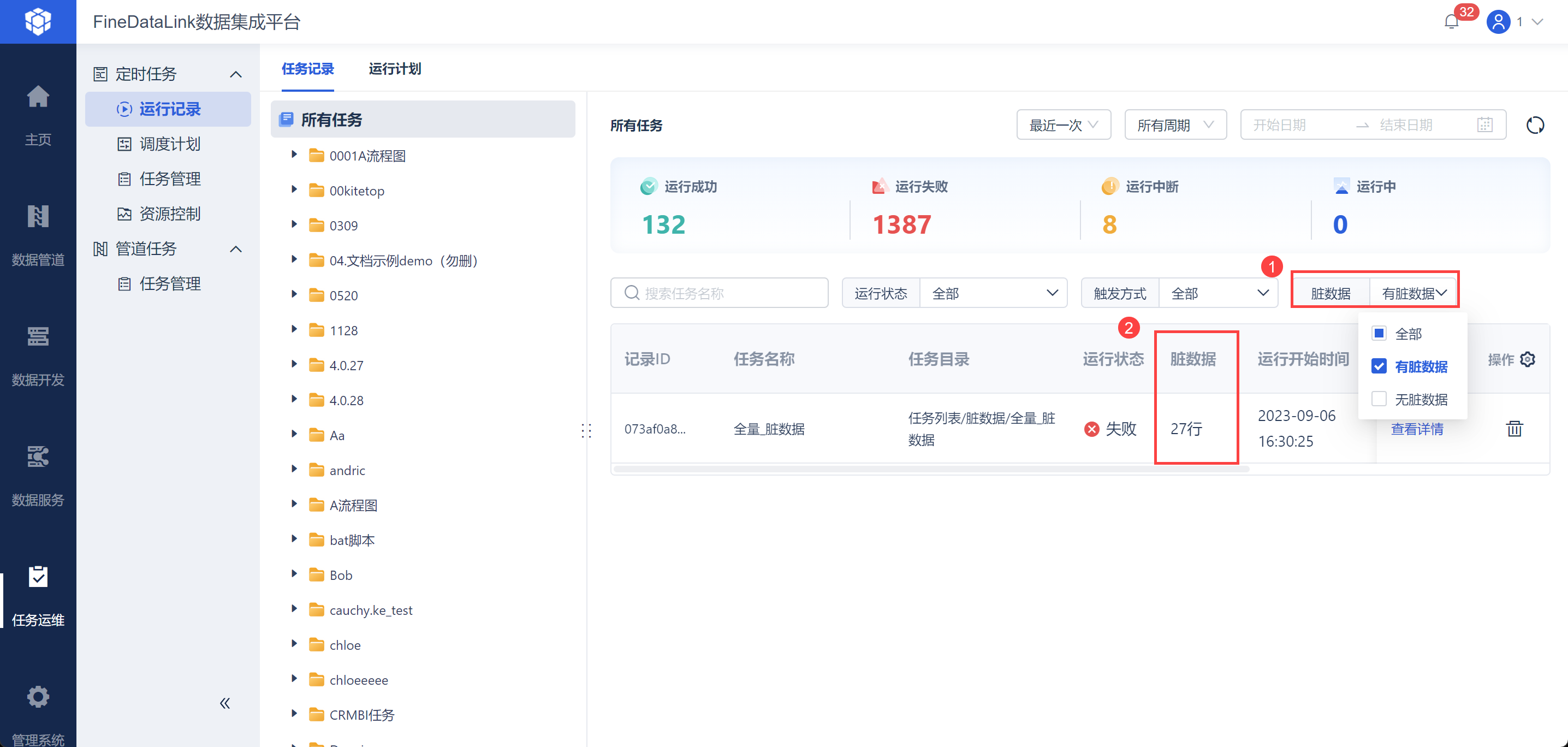Open column settings gear next to 操作

click(x=1527, y=359)
